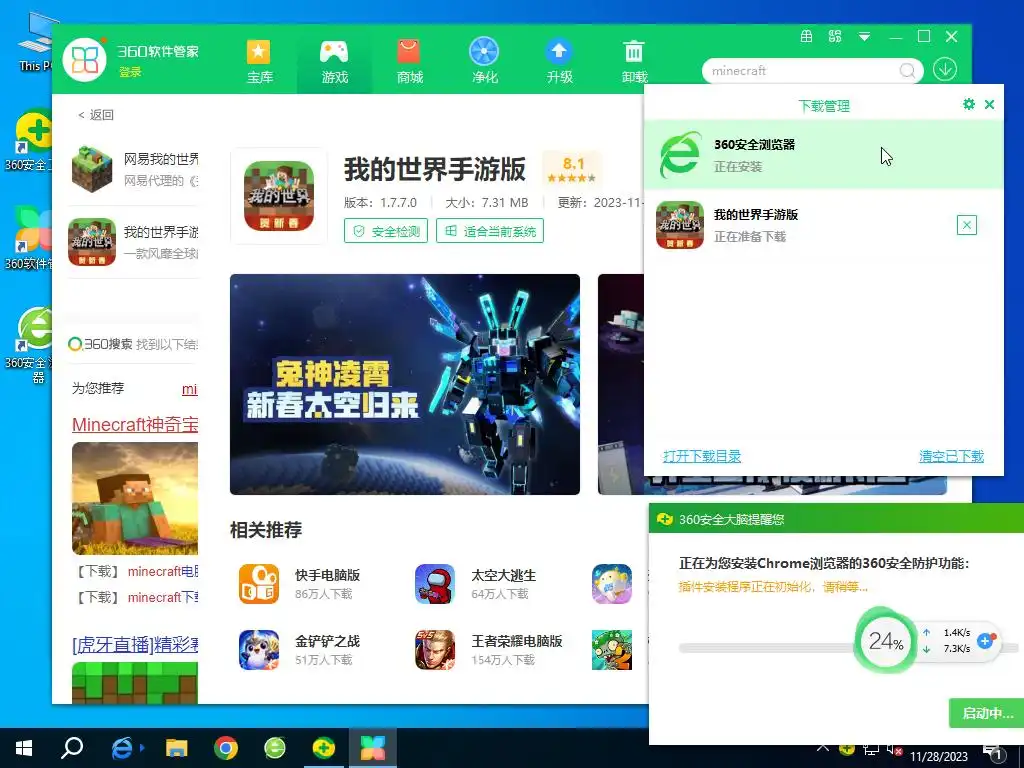Open the second partially visible screenshot
Screen dimensions: 1024x768
(x=620, y=384)
